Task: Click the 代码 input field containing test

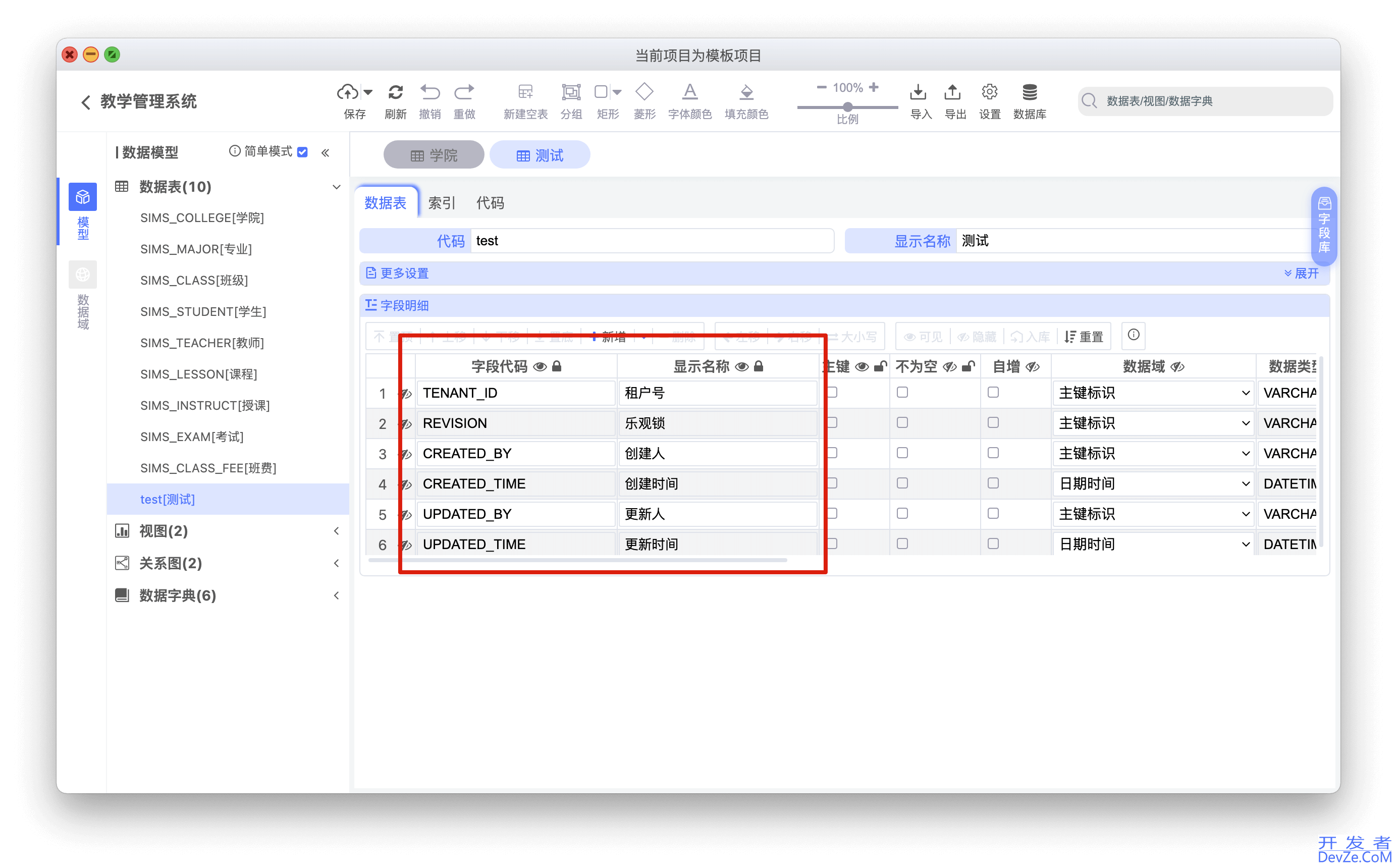Action: (x=652, y=241)
